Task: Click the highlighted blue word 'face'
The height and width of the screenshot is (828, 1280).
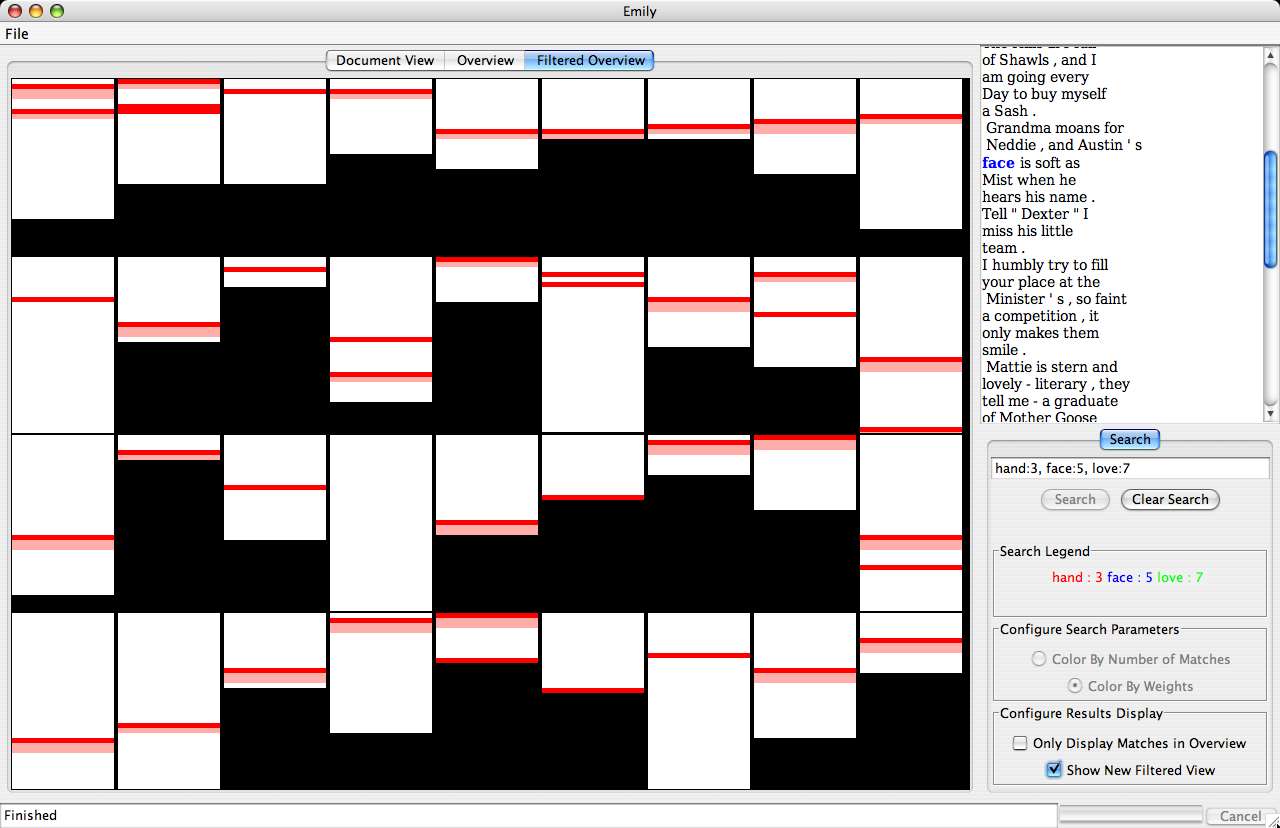Action: (x=998, y=163)
